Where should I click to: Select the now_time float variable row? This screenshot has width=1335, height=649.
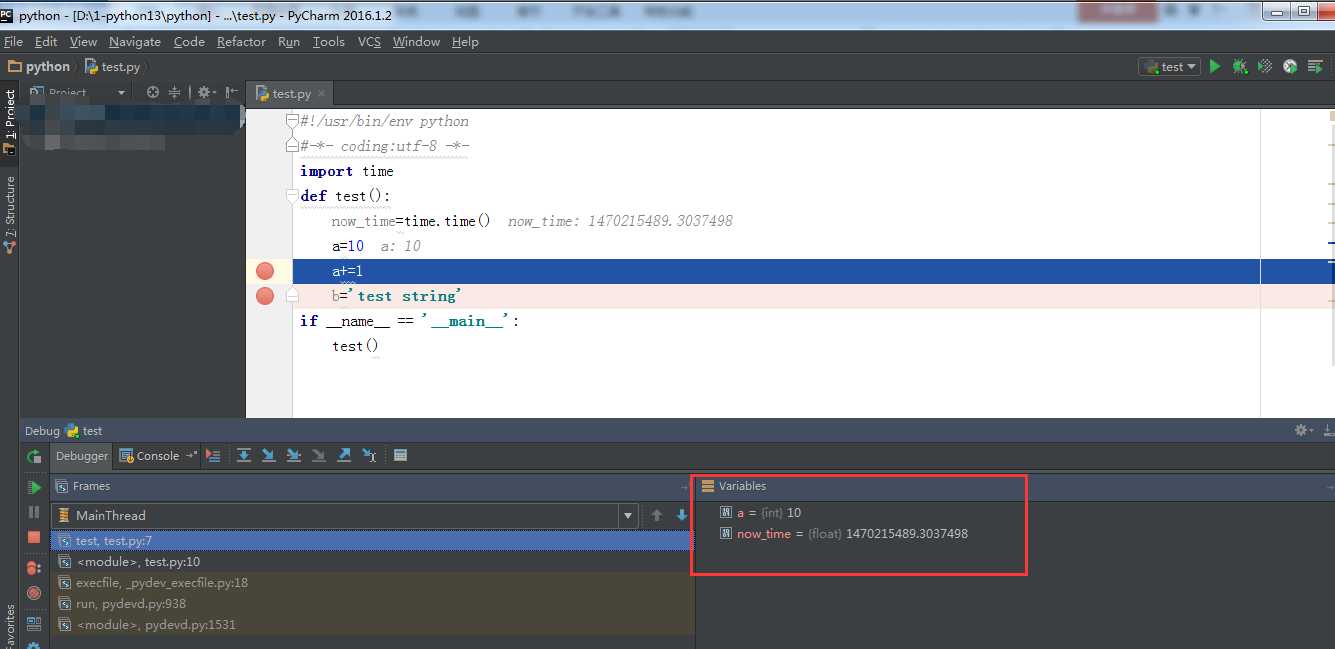843,534
